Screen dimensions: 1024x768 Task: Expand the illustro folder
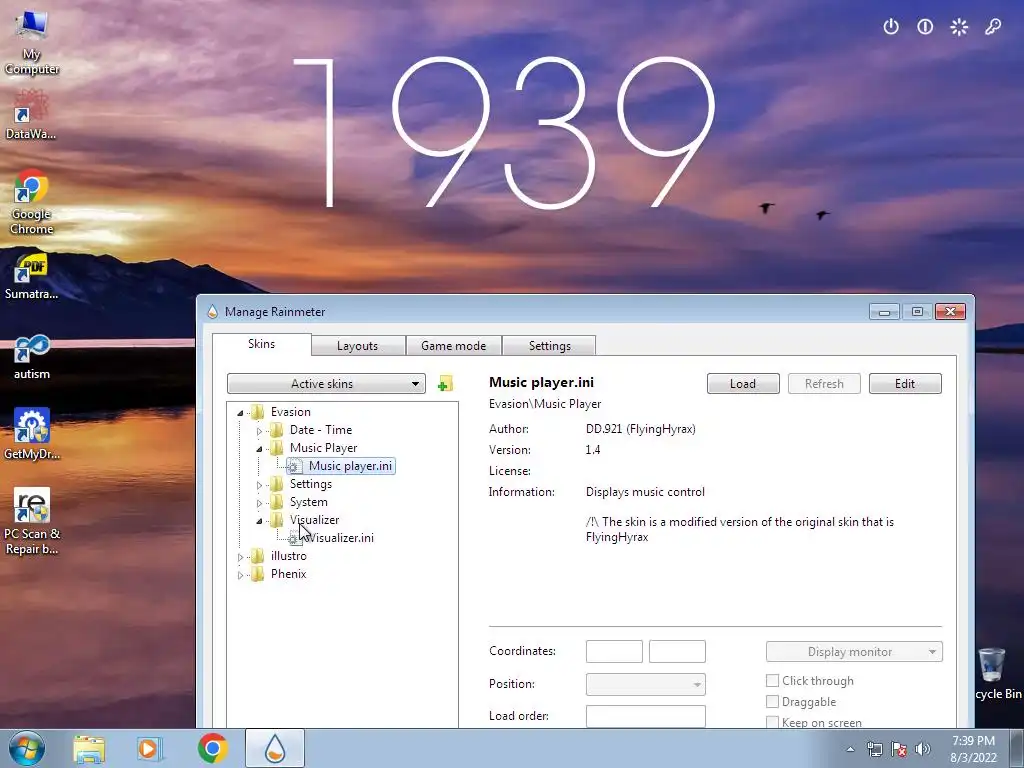point(240,557)
